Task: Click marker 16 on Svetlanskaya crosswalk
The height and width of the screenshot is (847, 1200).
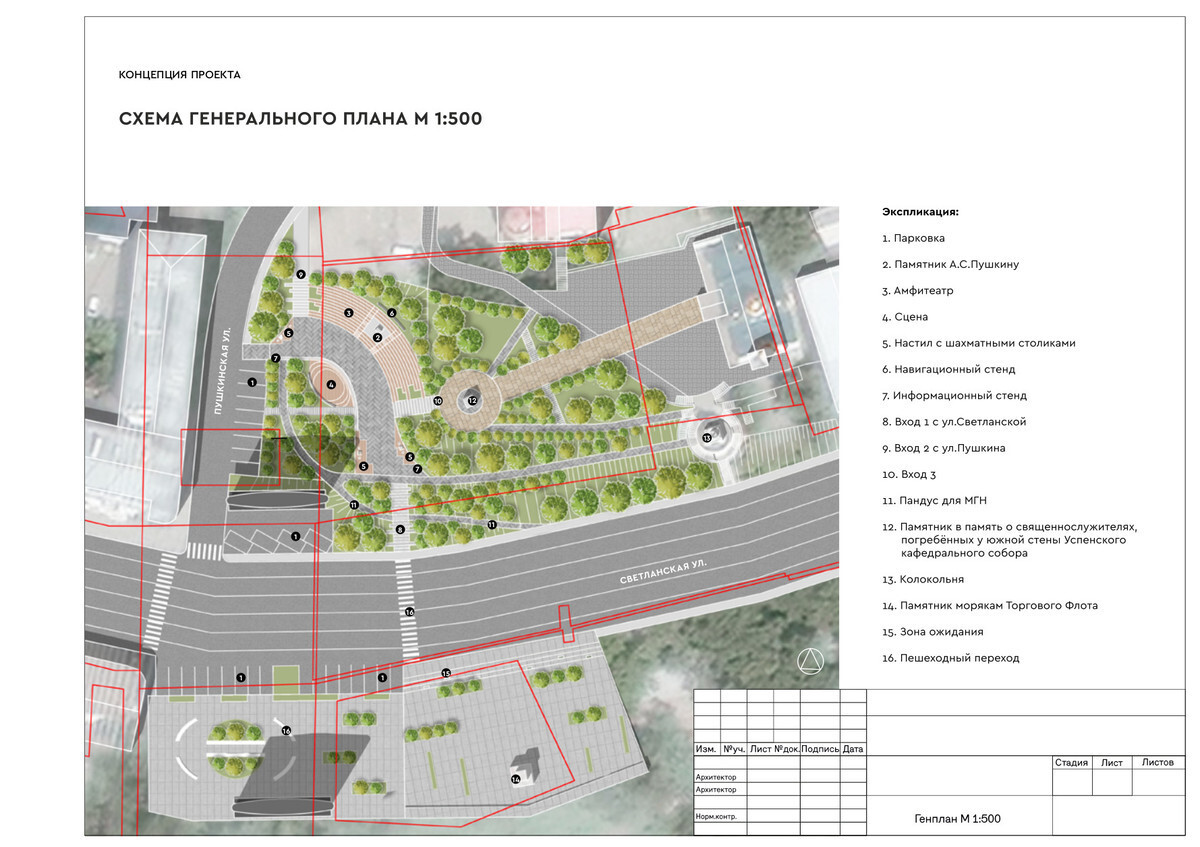Action: coord(409,611)
